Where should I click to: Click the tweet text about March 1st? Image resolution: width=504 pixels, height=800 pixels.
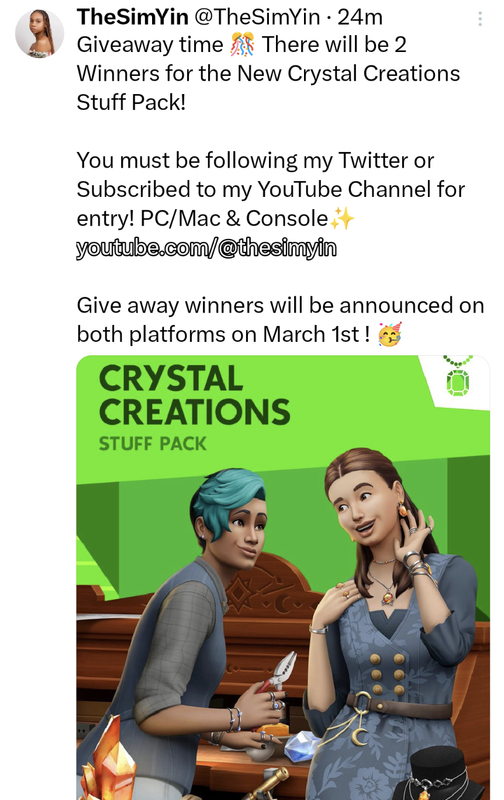click(x=280, y=320)
